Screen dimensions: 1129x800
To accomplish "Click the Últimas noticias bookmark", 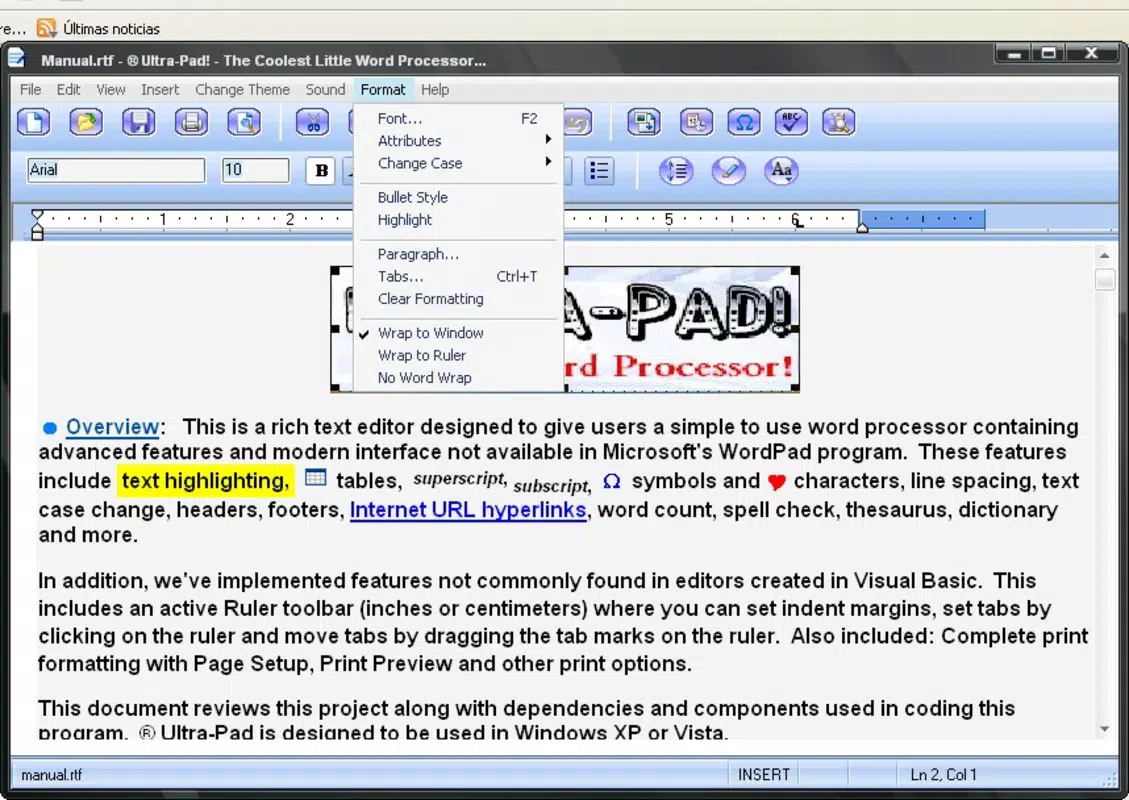I will coord(111,29).
